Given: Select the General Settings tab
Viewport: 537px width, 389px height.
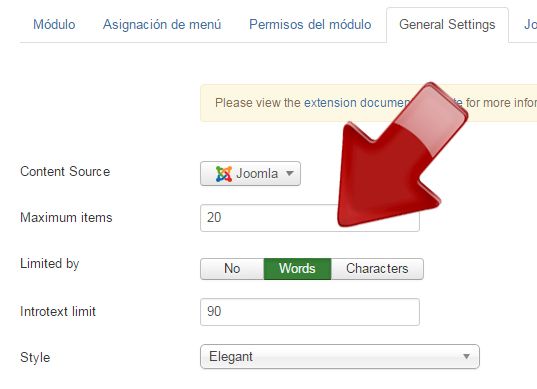Looking at the screenshot, I should (x=447, y=25).
